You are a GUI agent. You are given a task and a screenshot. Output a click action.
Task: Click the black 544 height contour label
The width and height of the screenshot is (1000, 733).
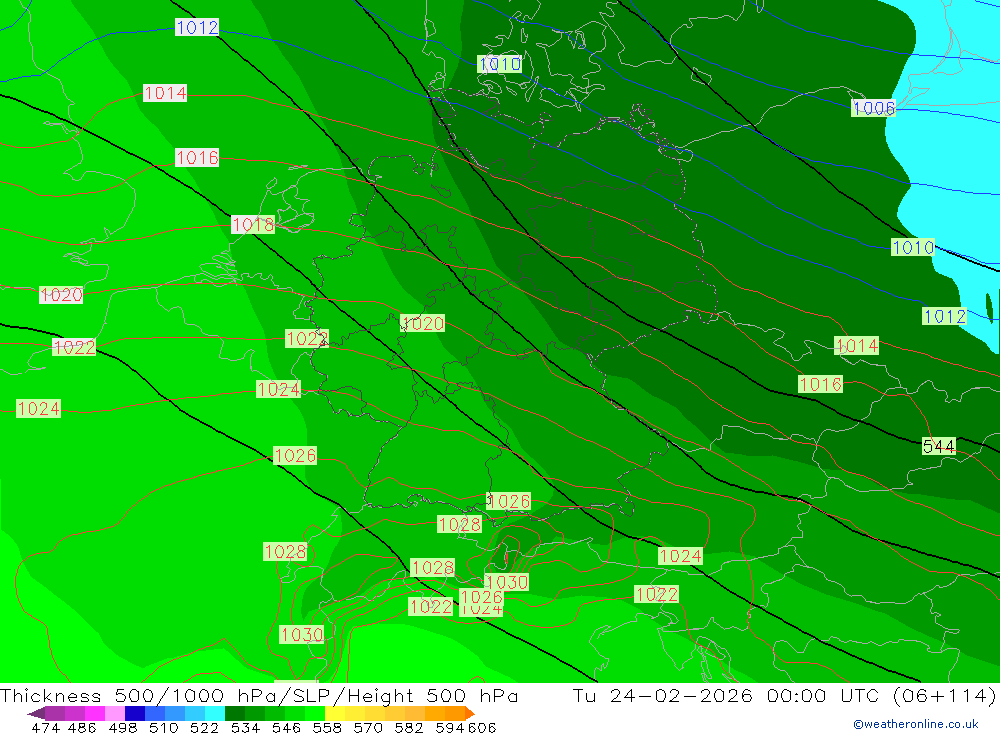tap(939, 446)
